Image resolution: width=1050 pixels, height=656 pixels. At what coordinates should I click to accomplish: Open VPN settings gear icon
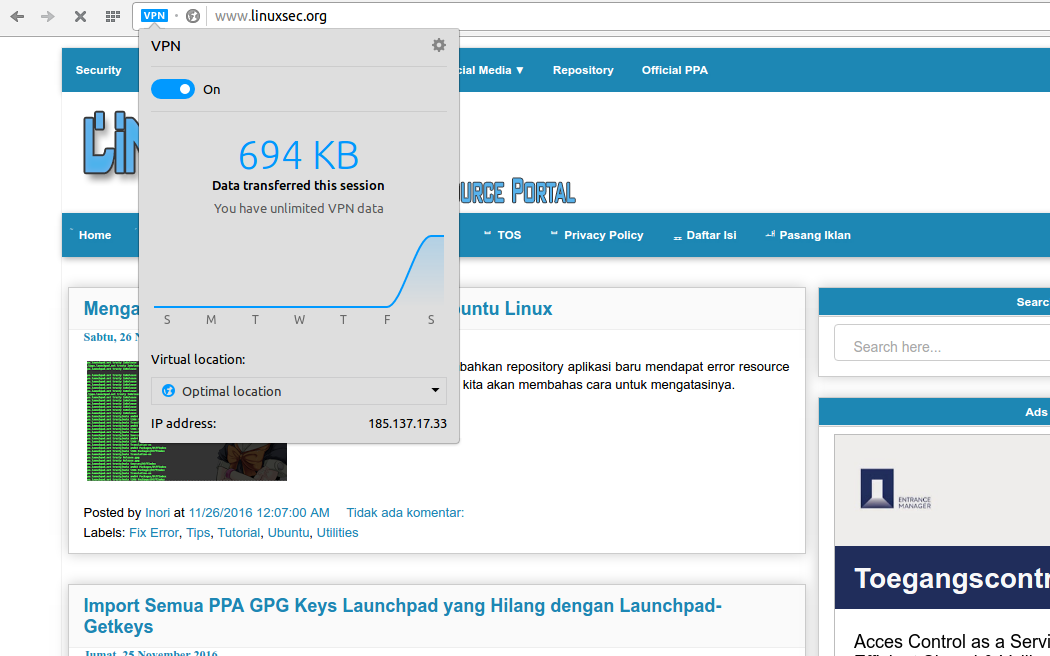pos(439,45)
